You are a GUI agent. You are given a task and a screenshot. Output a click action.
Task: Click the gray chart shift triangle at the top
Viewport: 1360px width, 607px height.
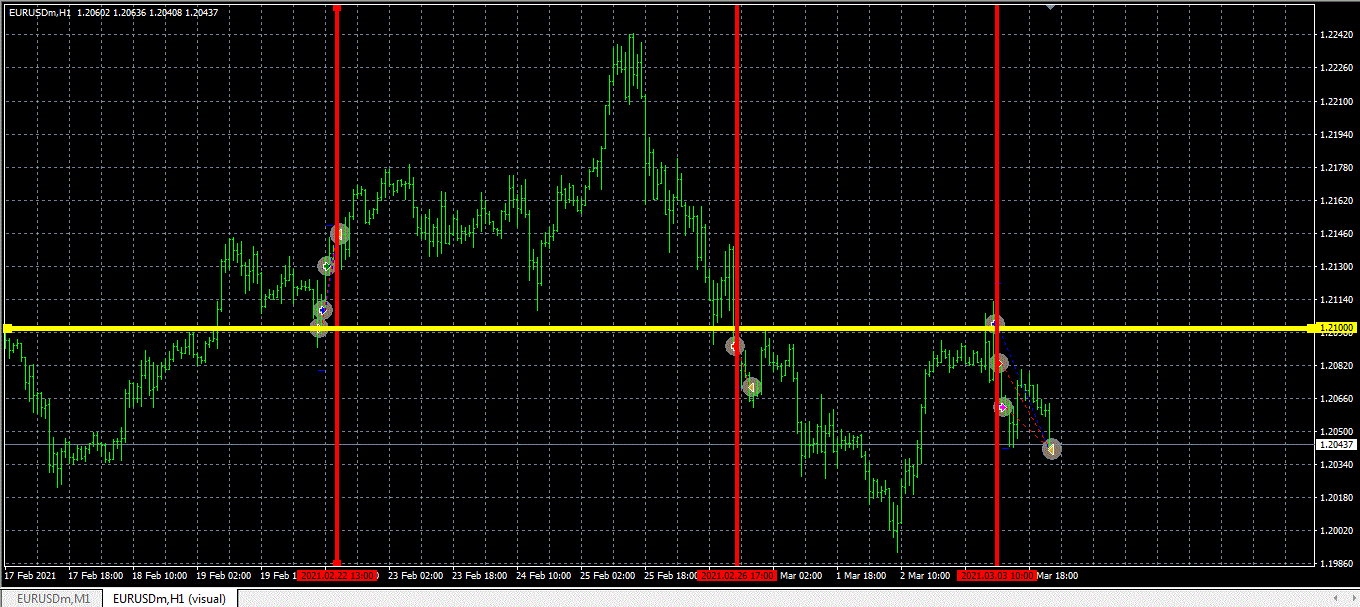pyautogui.click(x=1050, y=6)
